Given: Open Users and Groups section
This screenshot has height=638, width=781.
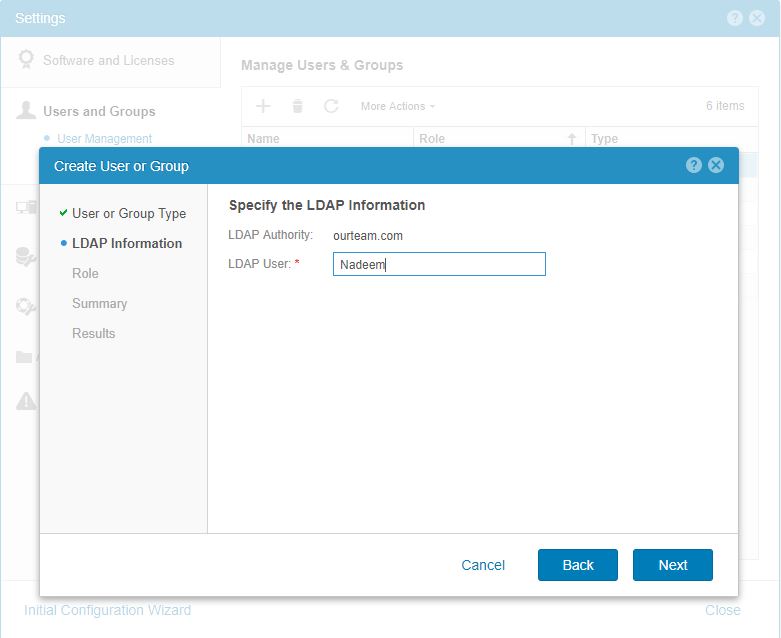Looking at the screenshot, I should tap(99, 111).
